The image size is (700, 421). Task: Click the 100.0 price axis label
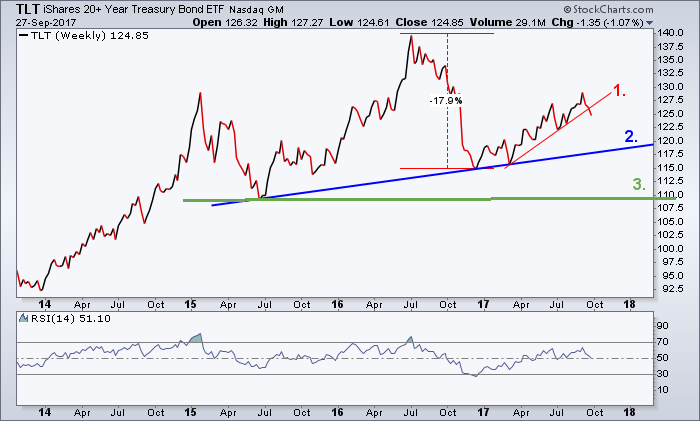(670, 249)
